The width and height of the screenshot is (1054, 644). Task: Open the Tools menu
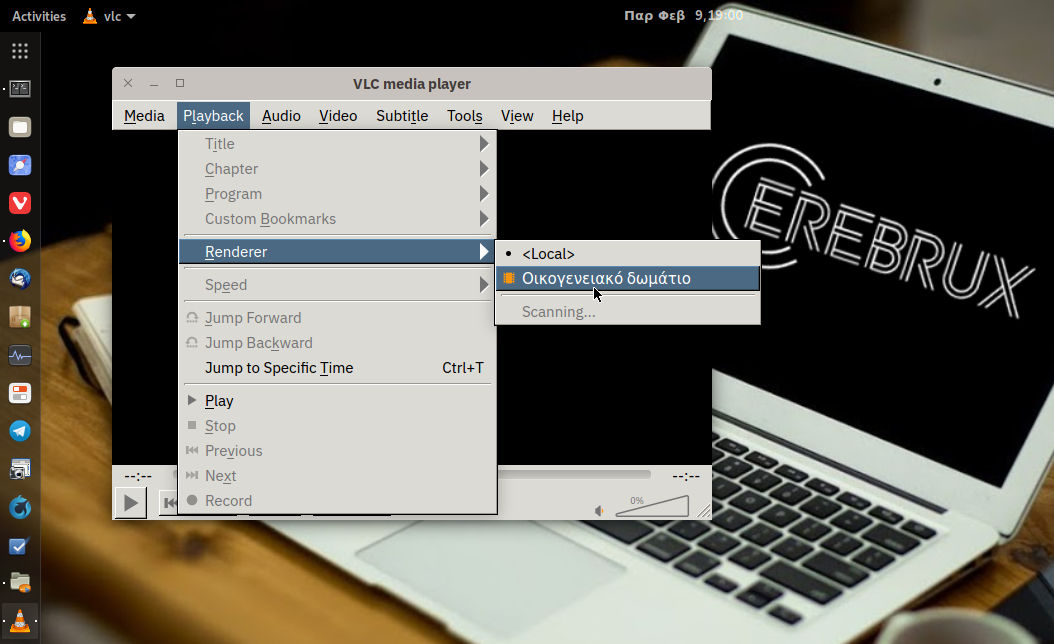[464, 116]
